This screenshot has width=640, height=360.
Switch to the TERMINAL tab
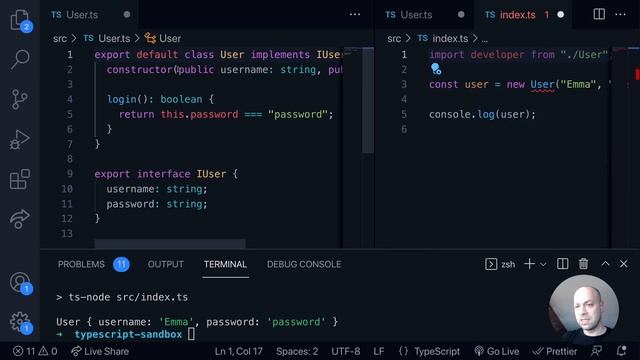point(225,264)
